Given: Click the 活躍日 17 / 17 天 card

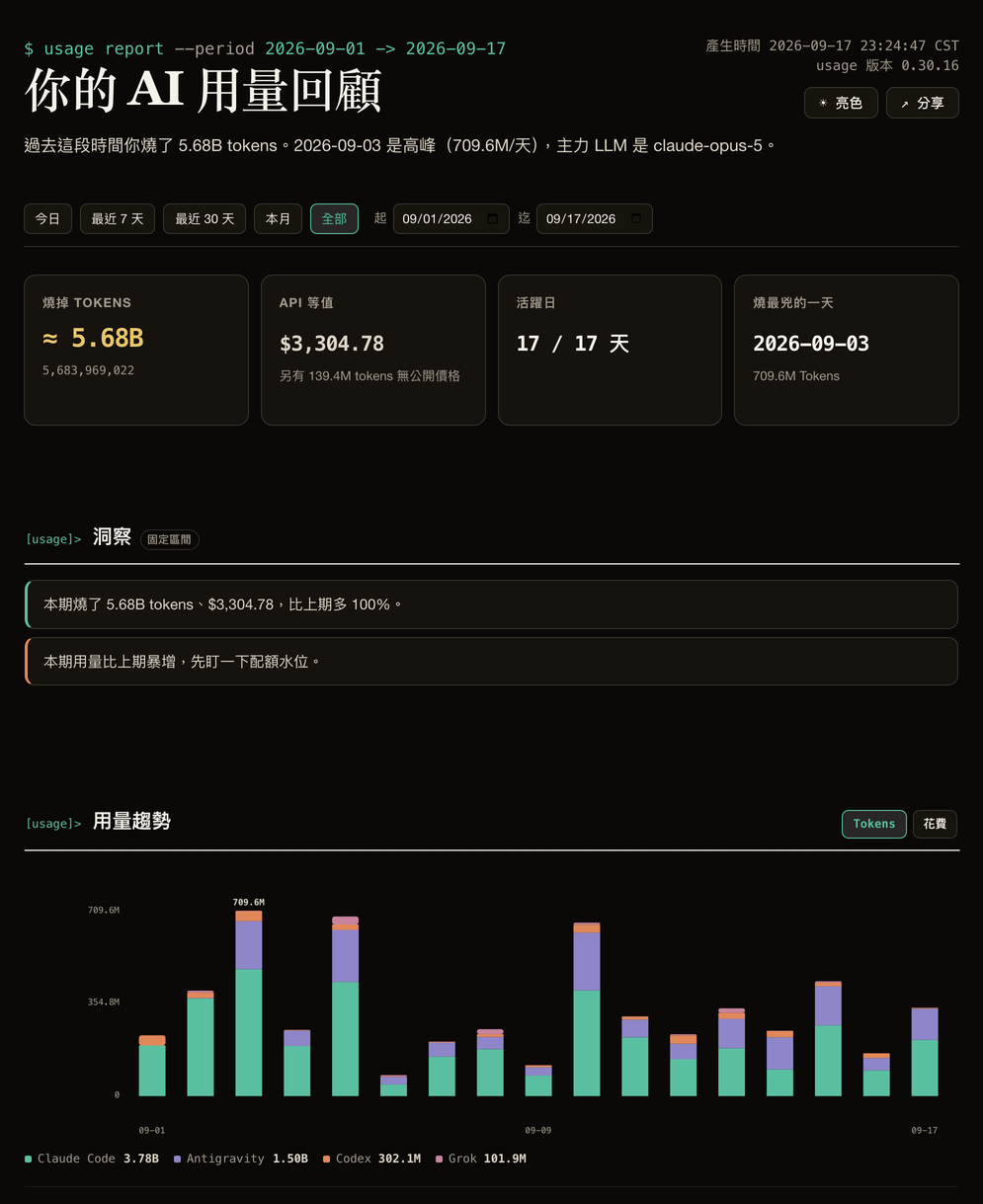Looking at the screenshot, I should pyautogui.click(x=610, y=350).
